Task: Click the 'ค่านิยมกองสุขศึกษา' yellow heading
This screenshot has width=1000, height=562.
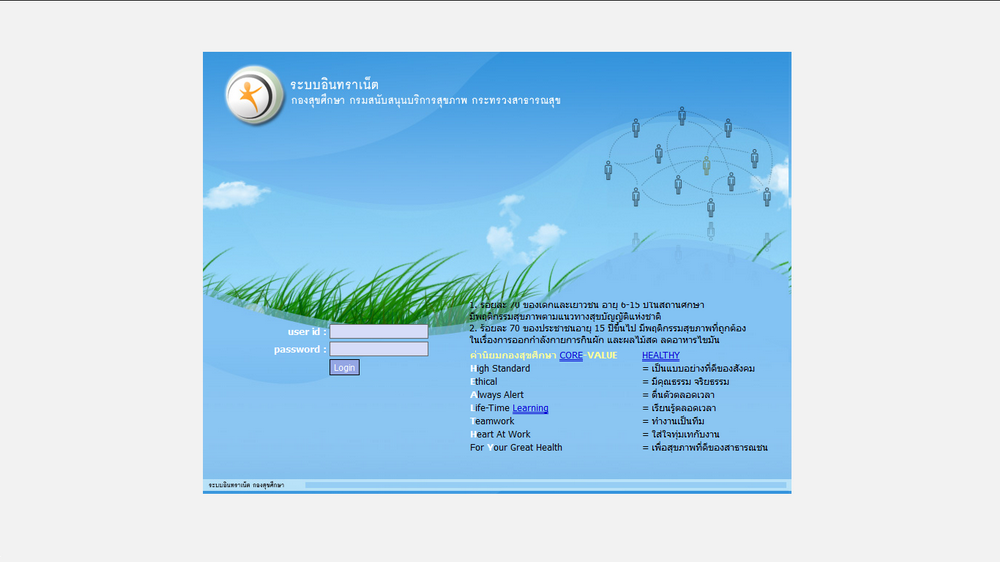Action: tap(513, 355)
